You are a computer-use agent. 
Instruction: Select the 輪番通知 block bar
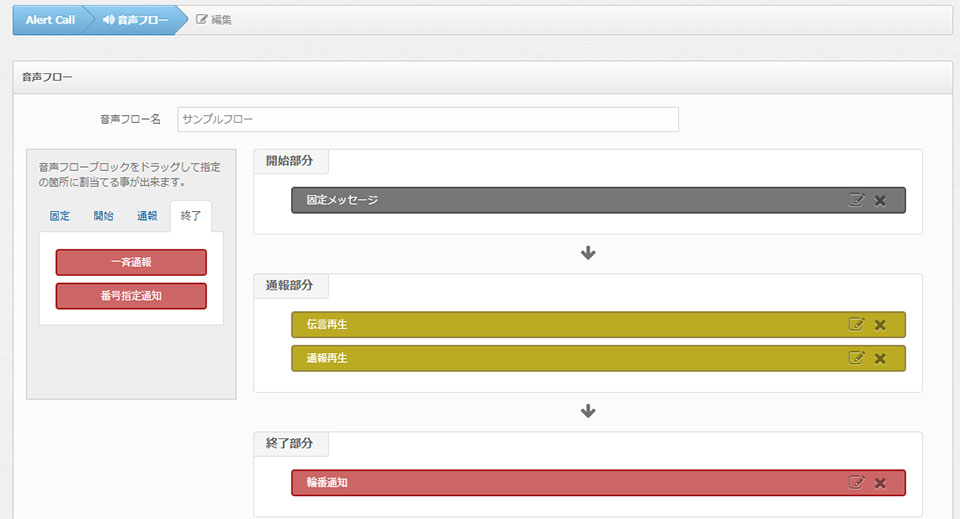click(x=598, y=483)
